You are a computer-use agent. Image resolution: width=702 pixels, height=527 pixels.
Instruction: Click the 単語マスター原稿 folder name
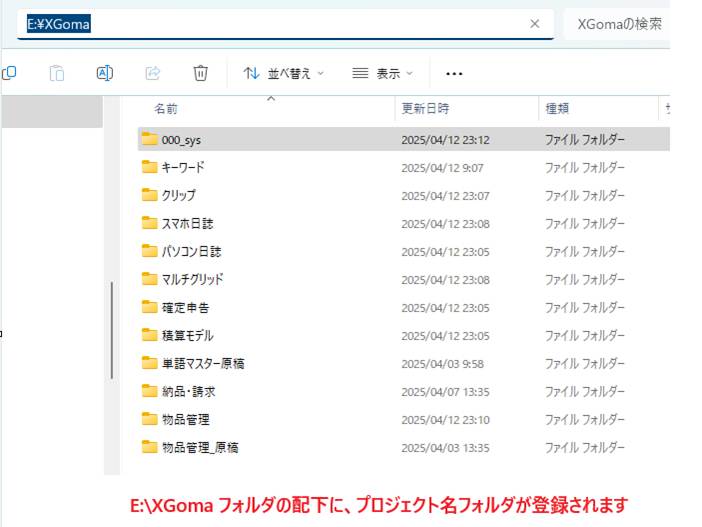coord(203,364)
